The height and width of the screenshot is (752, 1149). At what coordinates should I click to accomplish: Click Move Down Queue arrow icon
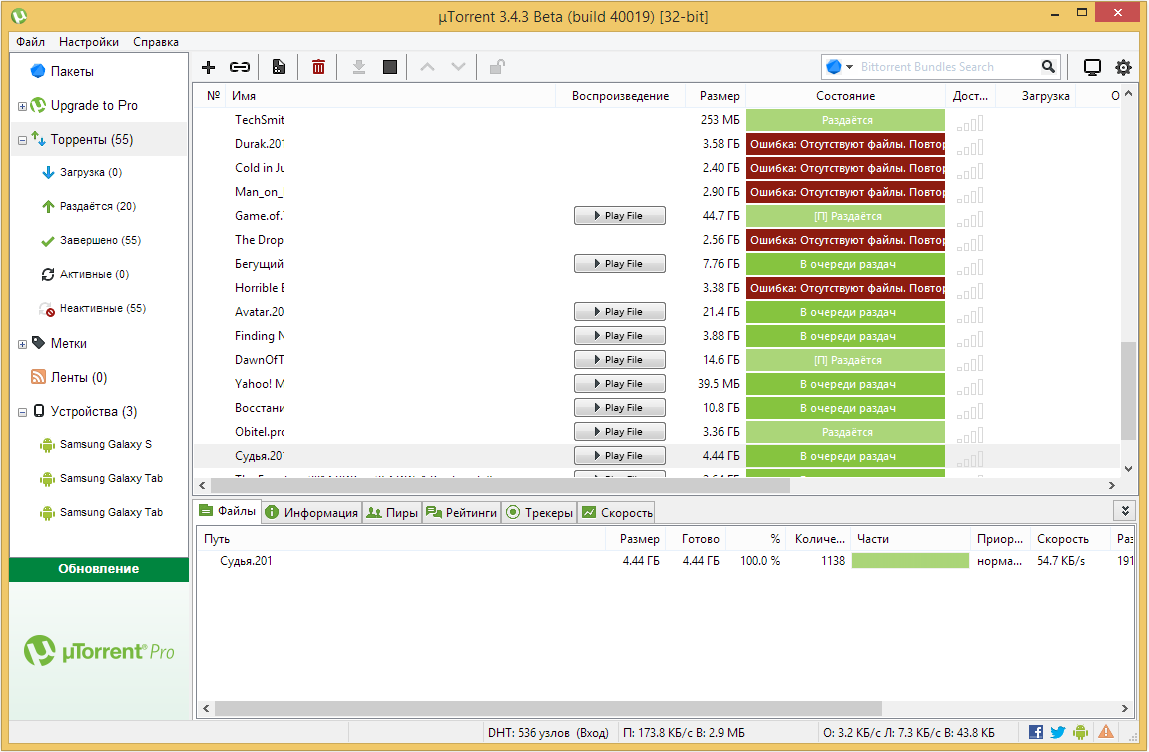click(x=459, y=67)
